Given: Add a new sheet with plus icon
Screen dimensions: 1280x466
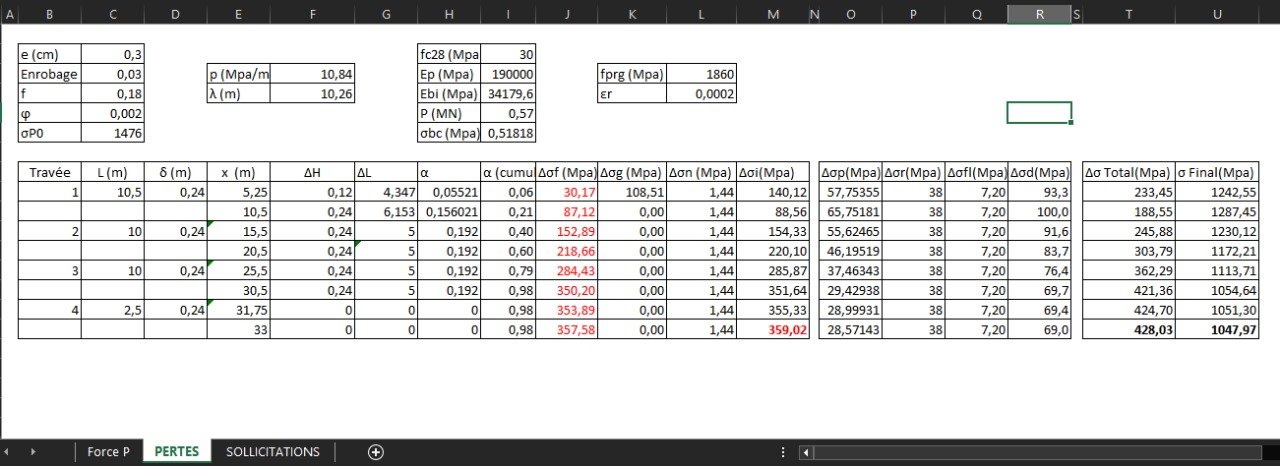Looking at the screenshot, I should pyautogui.click(x=376, y=452).
